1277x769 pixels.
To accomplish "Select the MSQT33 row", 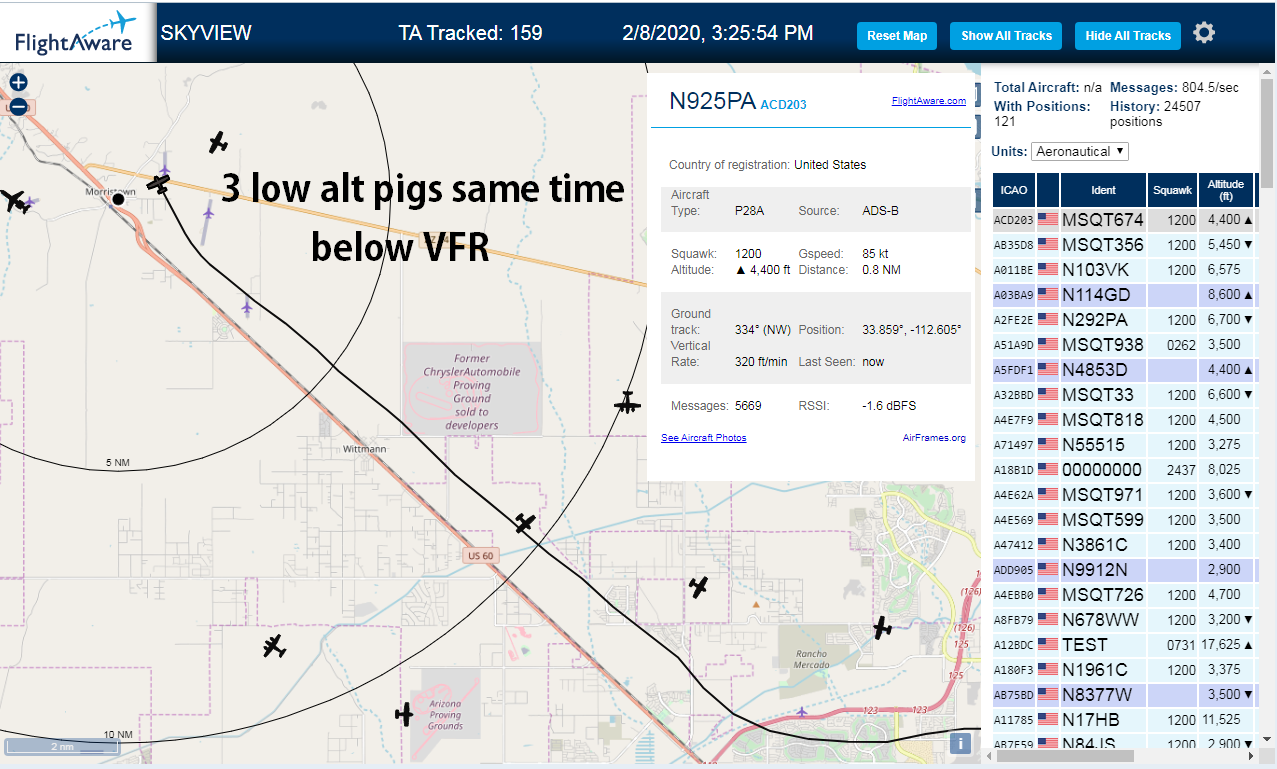I will coord(1124,394).
